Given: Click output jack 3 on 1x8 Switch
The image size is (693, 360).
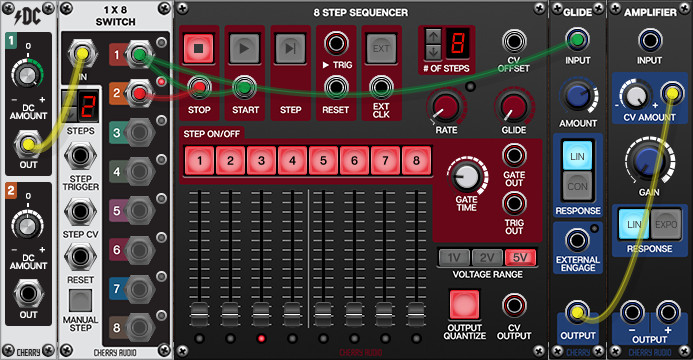Looking at the screenshot, I should [x=139, y=132].
